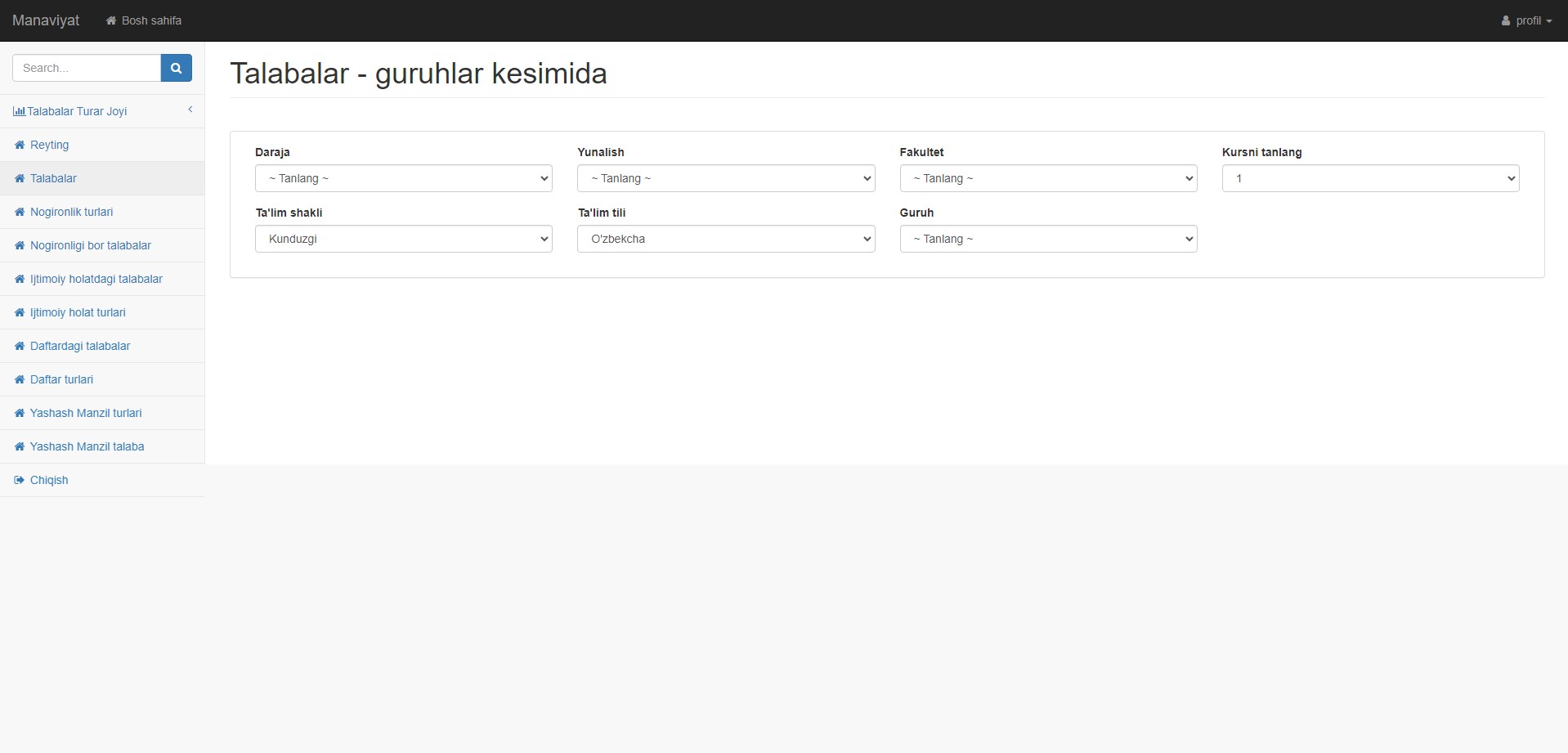The width and height of the screenshot is (1568, 753).
Task: Open the Talabalar sidebar menu item
Action: (53, 178)
